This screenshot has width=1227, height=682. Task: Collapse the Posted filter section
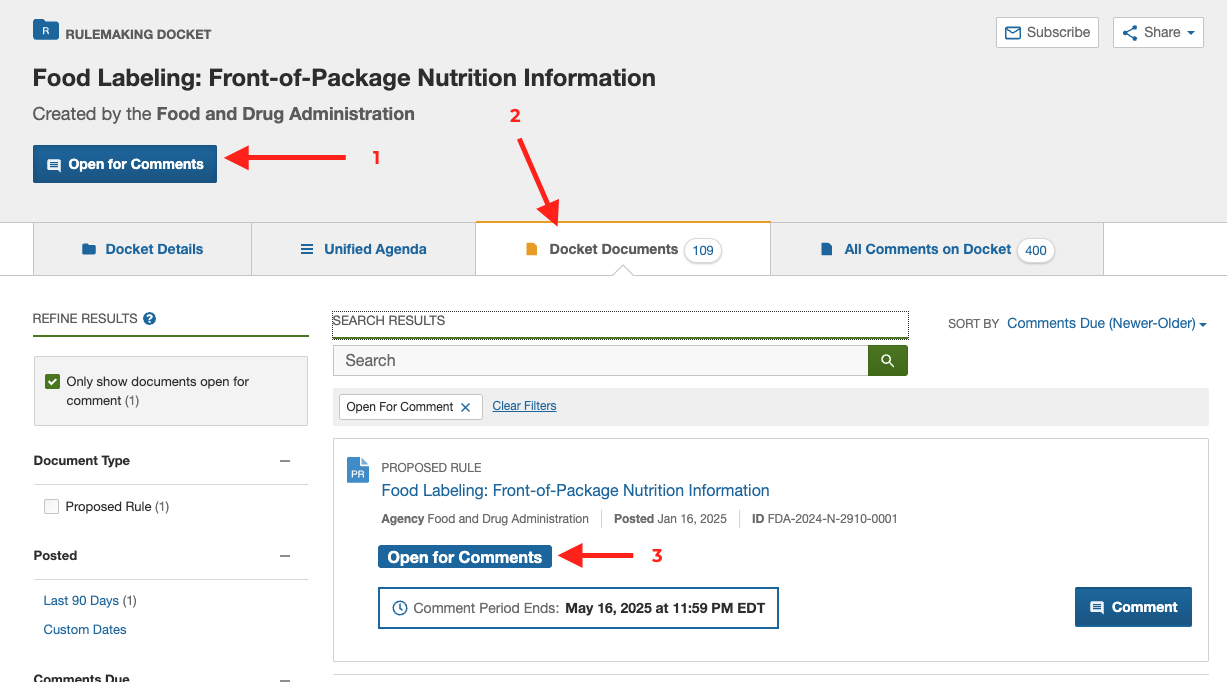(285, 556)
